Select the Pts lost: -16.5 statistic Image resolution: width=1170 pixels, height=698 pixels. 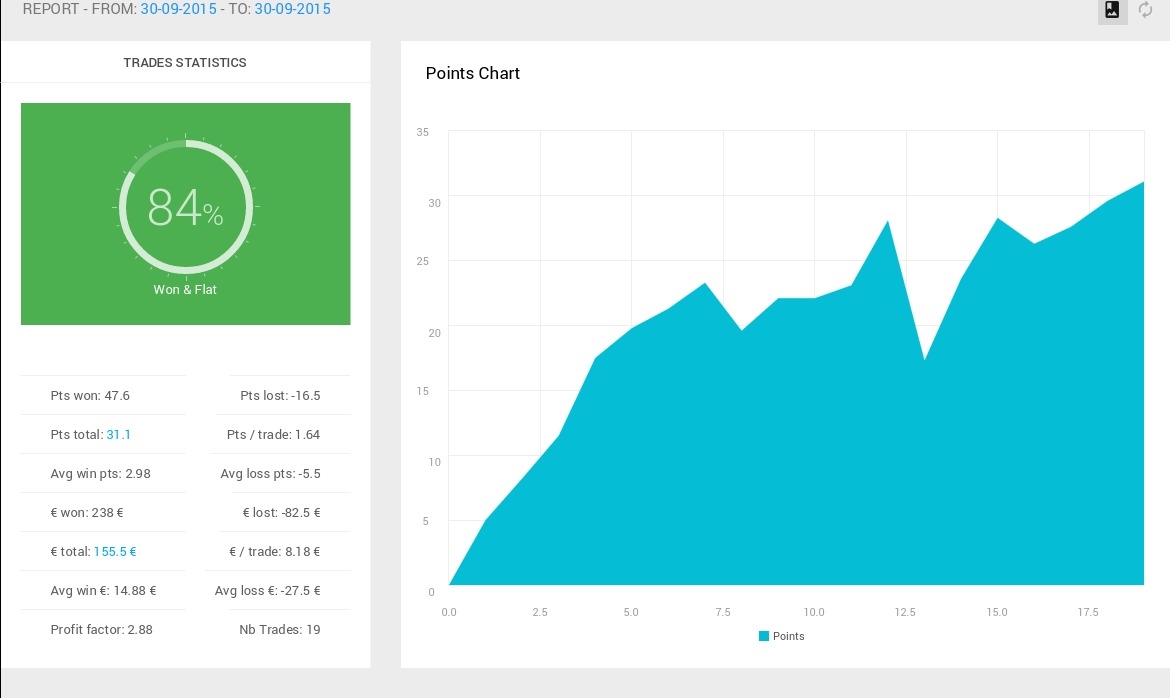(x=280, y=396)
